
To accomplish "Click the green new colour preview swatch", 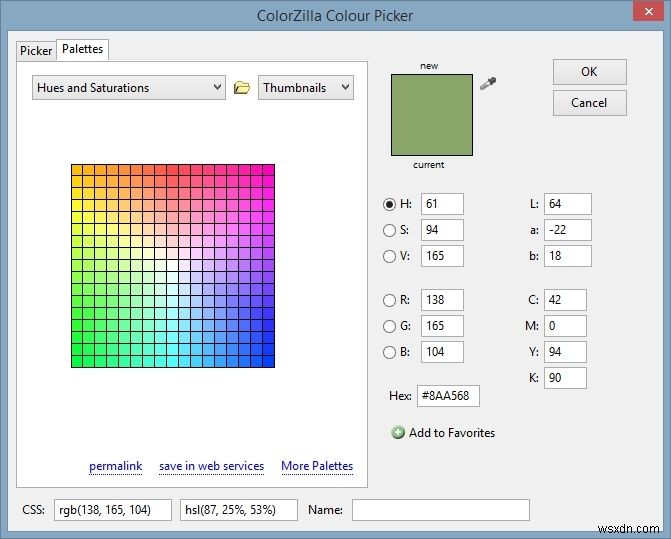I will point(433,115).
